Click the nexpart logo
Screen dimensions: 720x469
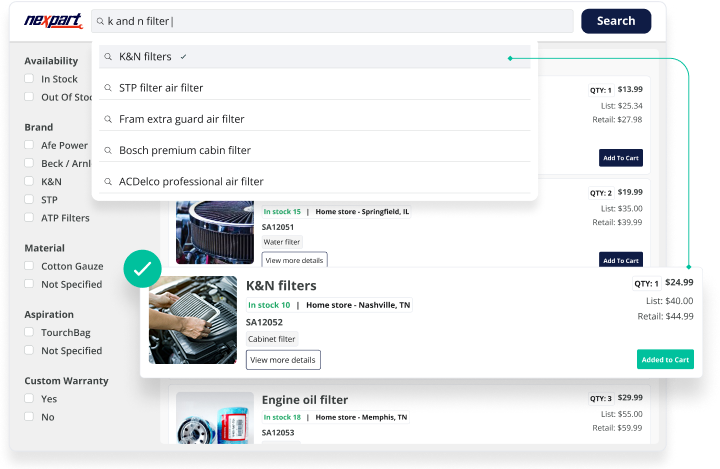tap(53, 21)
